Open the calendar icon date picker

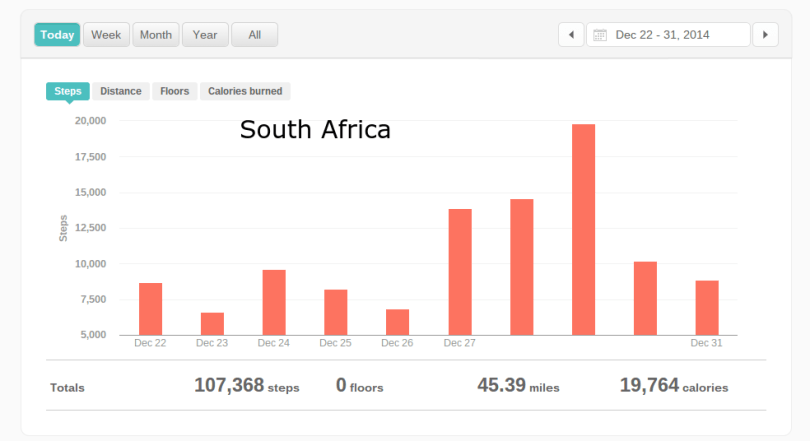[600, 35]
